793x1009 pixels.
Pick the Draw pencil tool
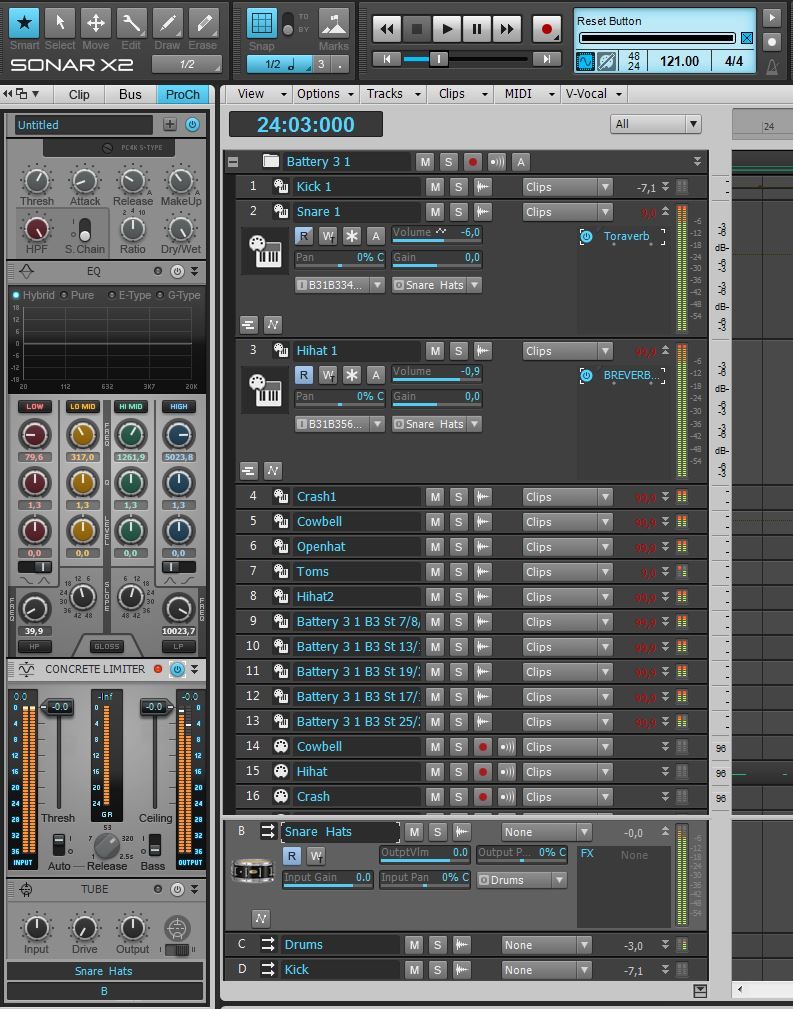tap(167, 23)
